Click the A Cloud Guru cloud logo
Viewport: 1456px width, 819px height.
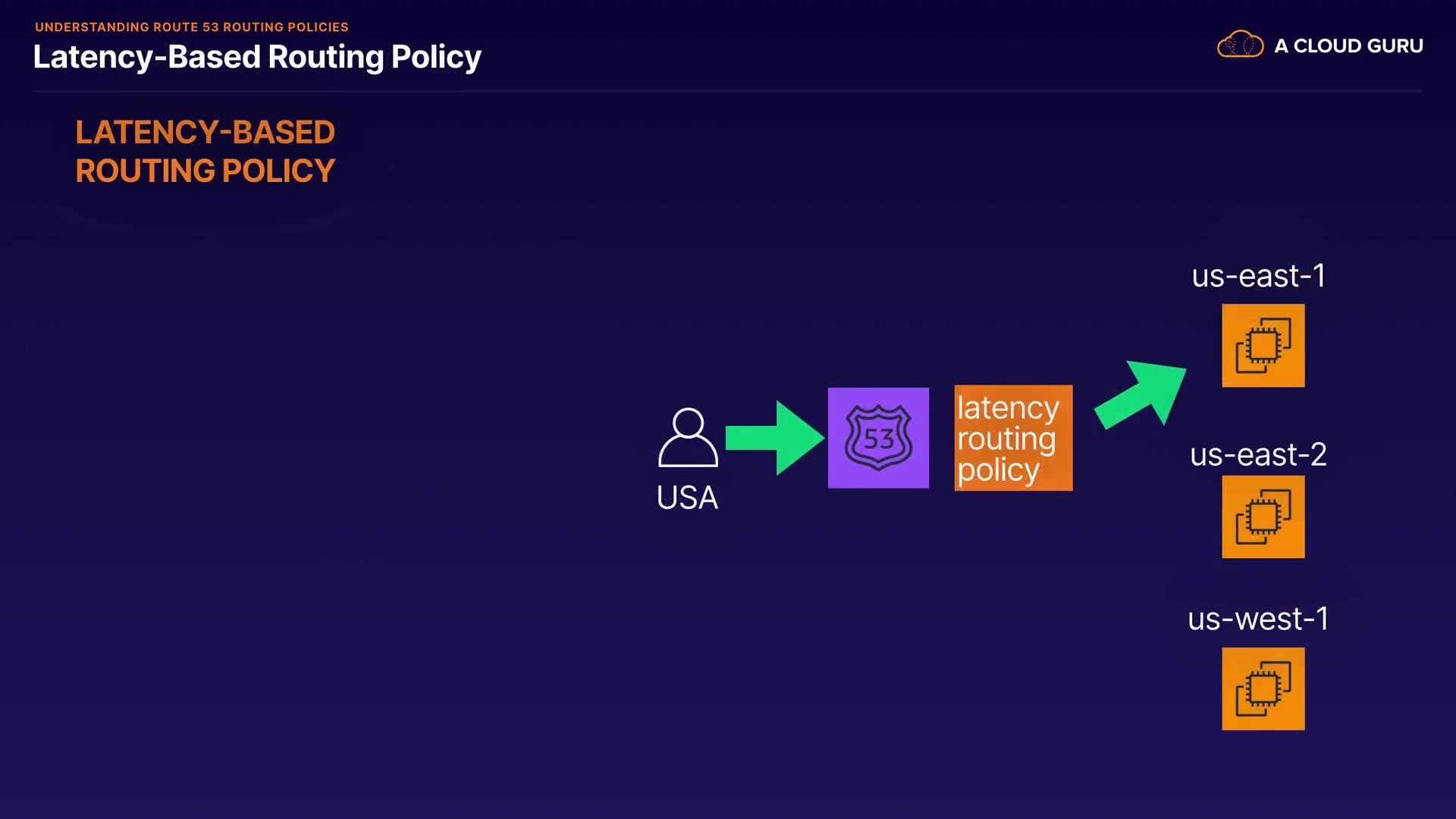pyautogui.click(x=1240, y=45)
